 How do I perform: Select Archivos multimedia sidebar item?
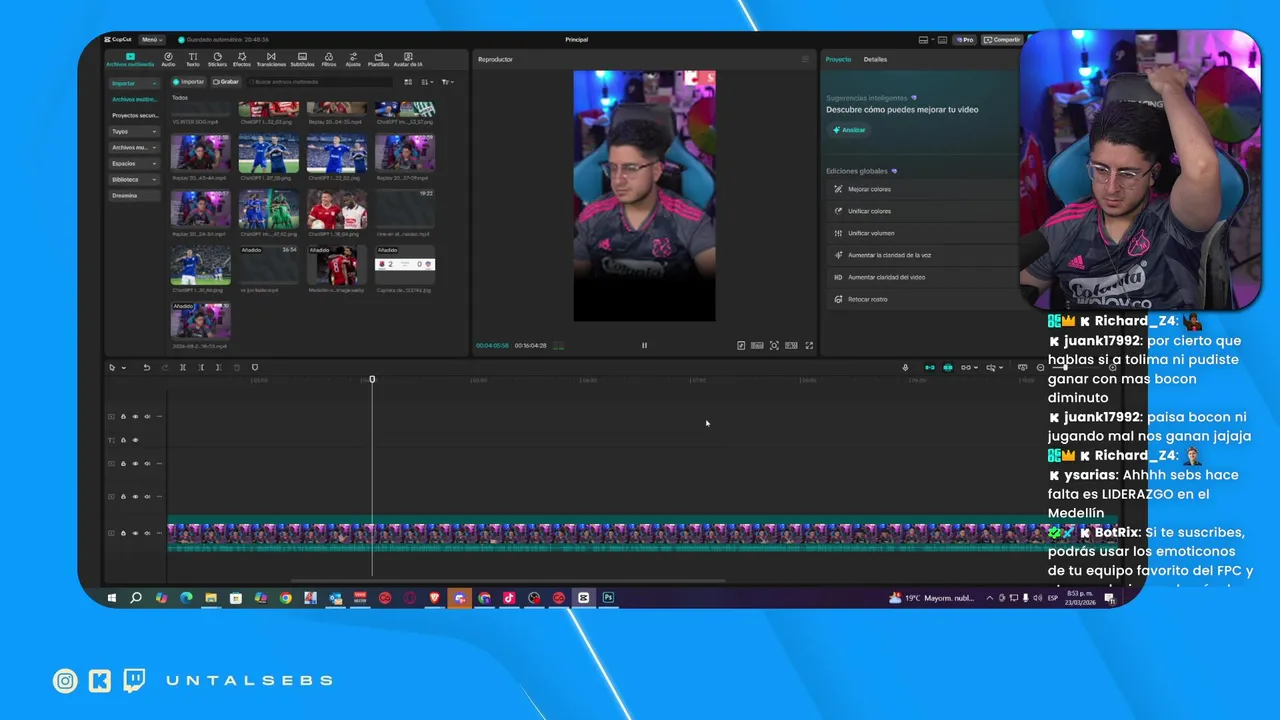point(134,99)
